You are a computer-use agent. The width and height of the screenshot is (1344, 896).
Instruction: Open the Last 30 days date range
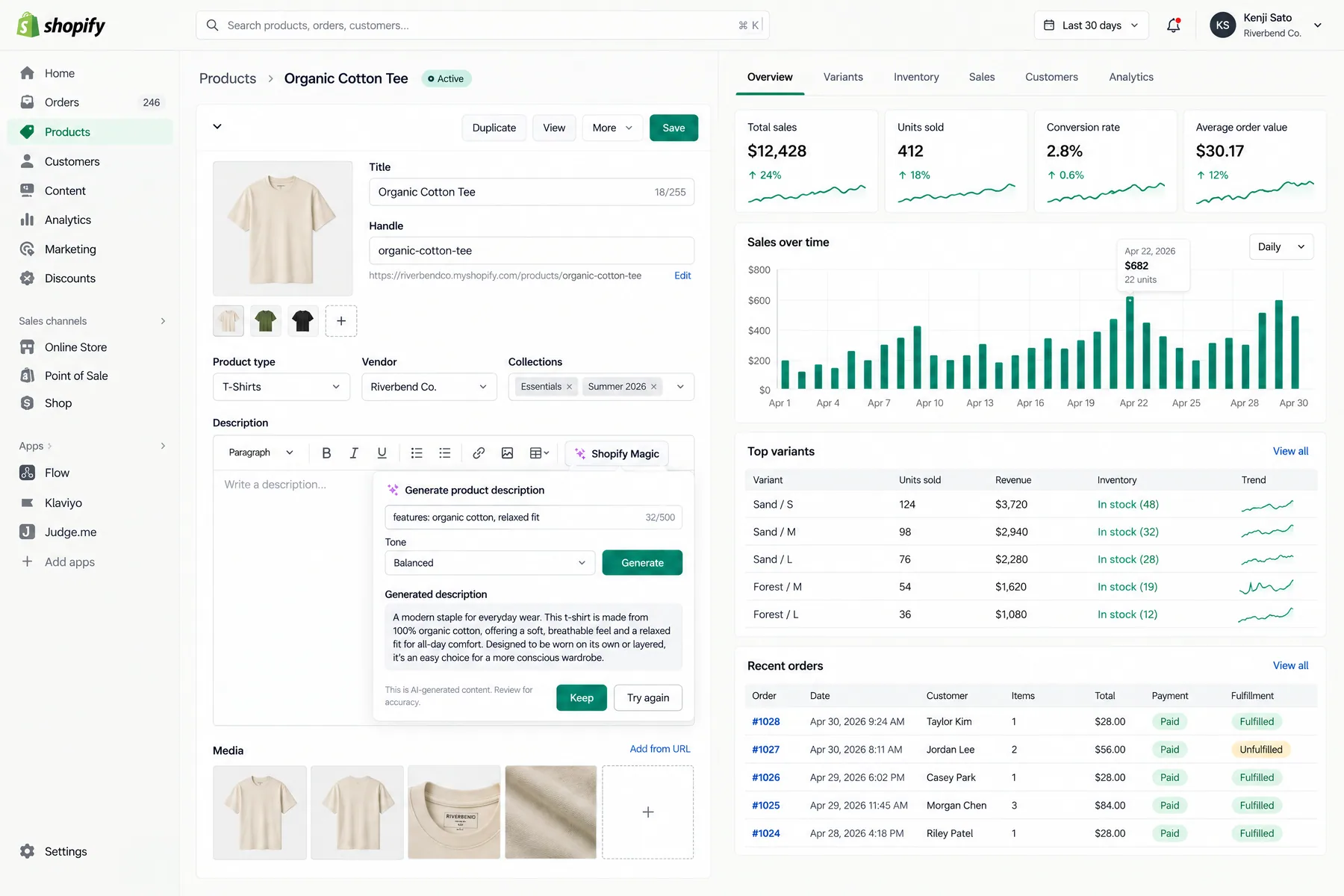pos(1091,25)
